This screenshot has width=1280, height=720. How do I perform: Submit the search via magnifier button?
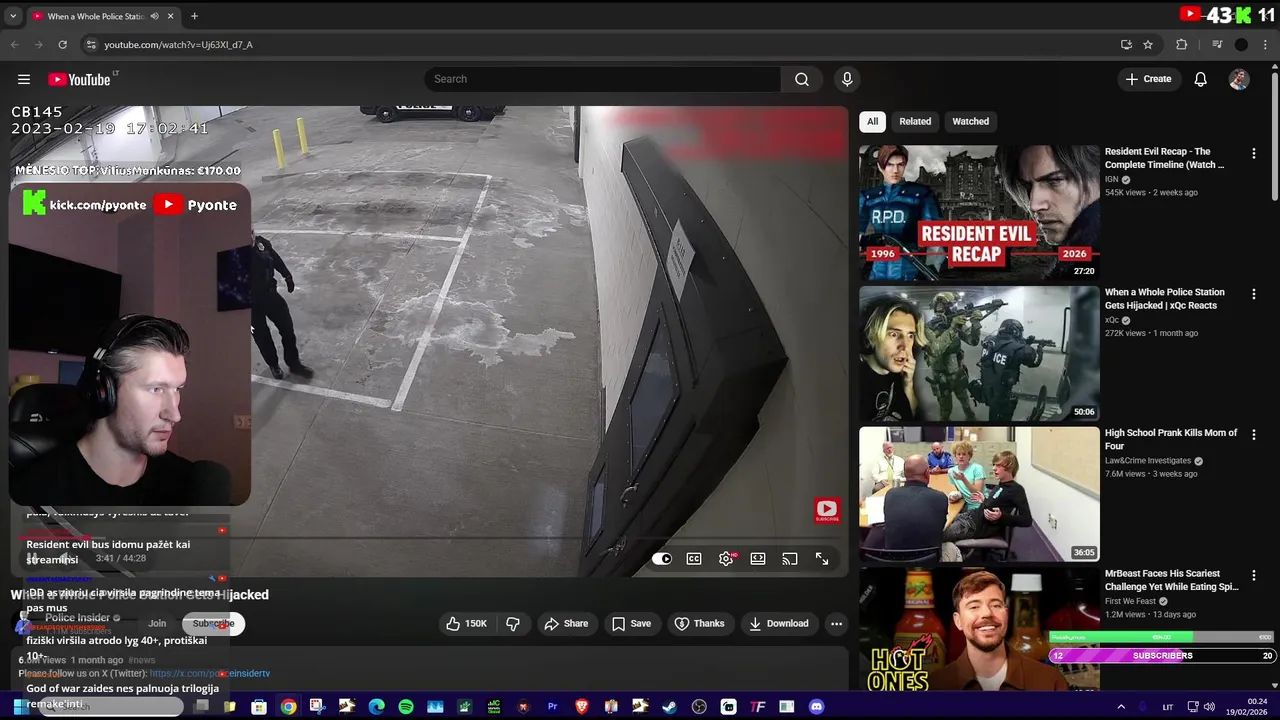(x=801, y=79)
